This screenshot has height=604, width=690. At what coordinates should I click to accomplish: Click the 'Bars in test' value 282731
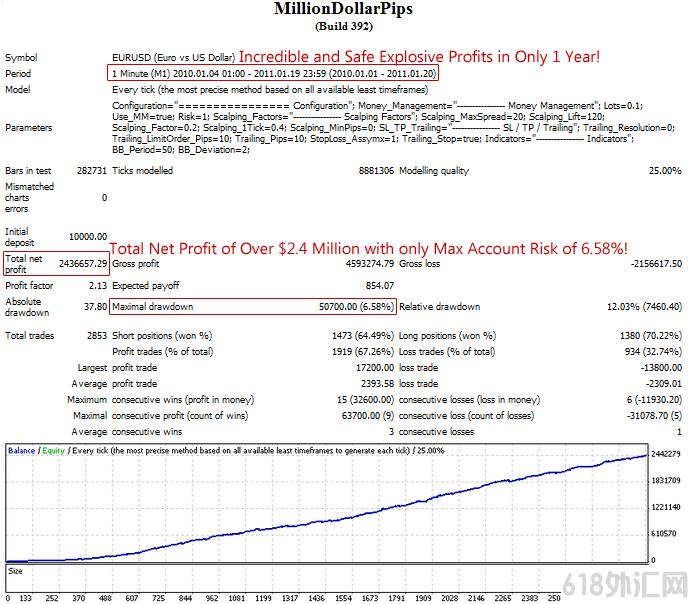(92, 171)
